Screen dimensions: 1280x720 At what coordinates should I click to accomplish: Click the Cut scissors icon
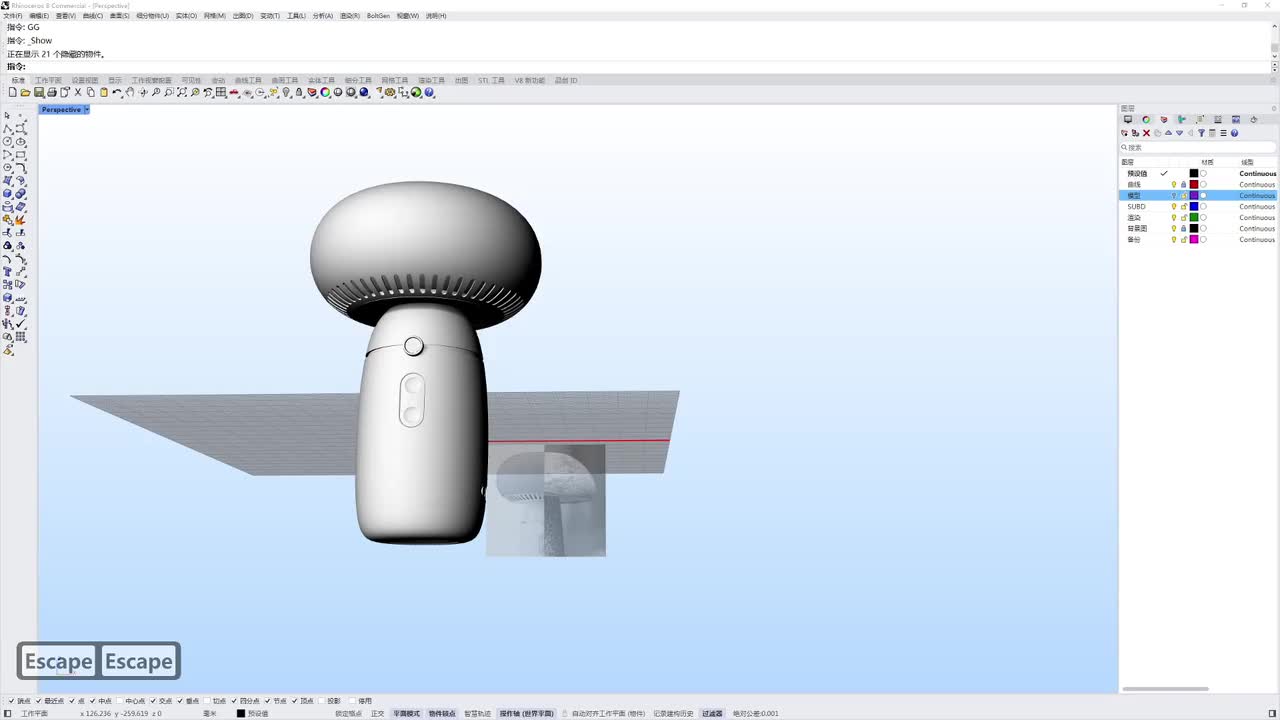tap(78, 92)
